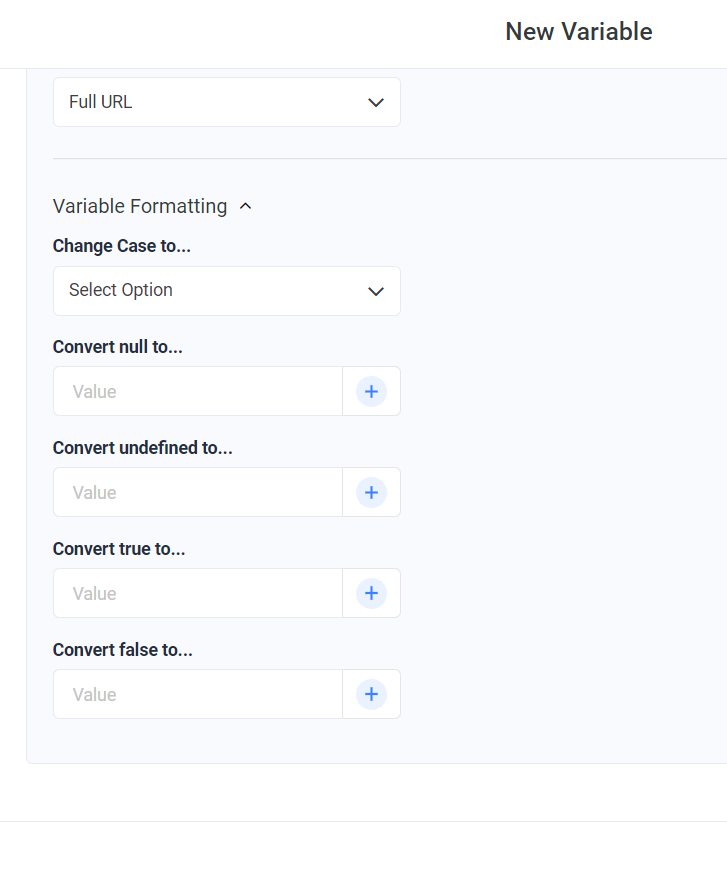Open the Full URL dropdown
The width and height of the screenshot is (727, 870).
tap(226, 102)
